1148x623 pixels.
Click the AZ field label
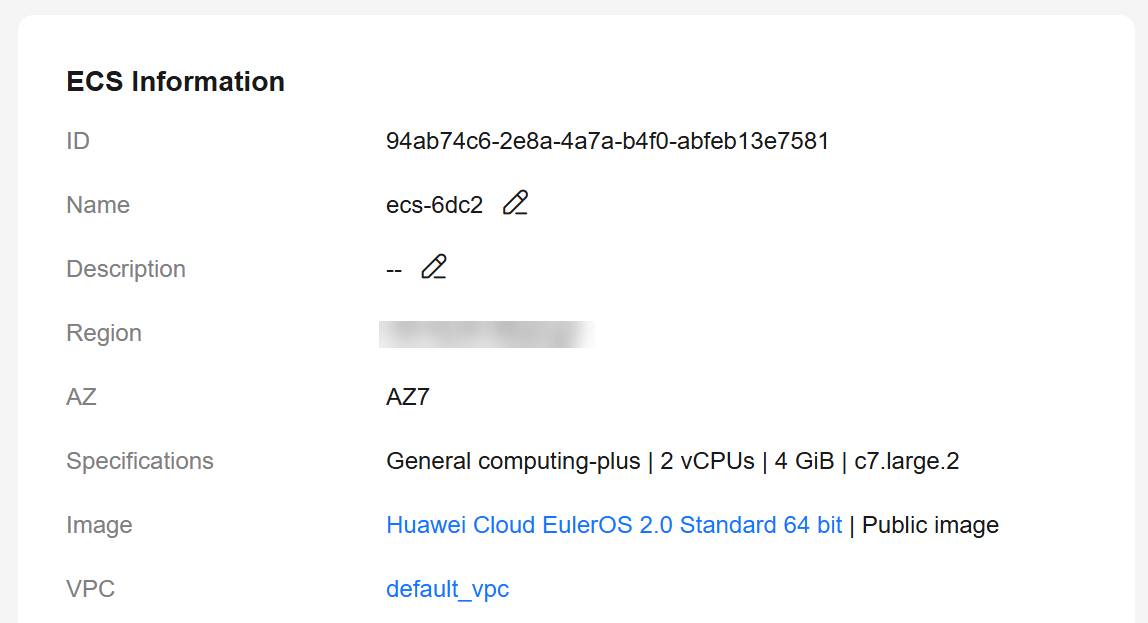[81, 397]
